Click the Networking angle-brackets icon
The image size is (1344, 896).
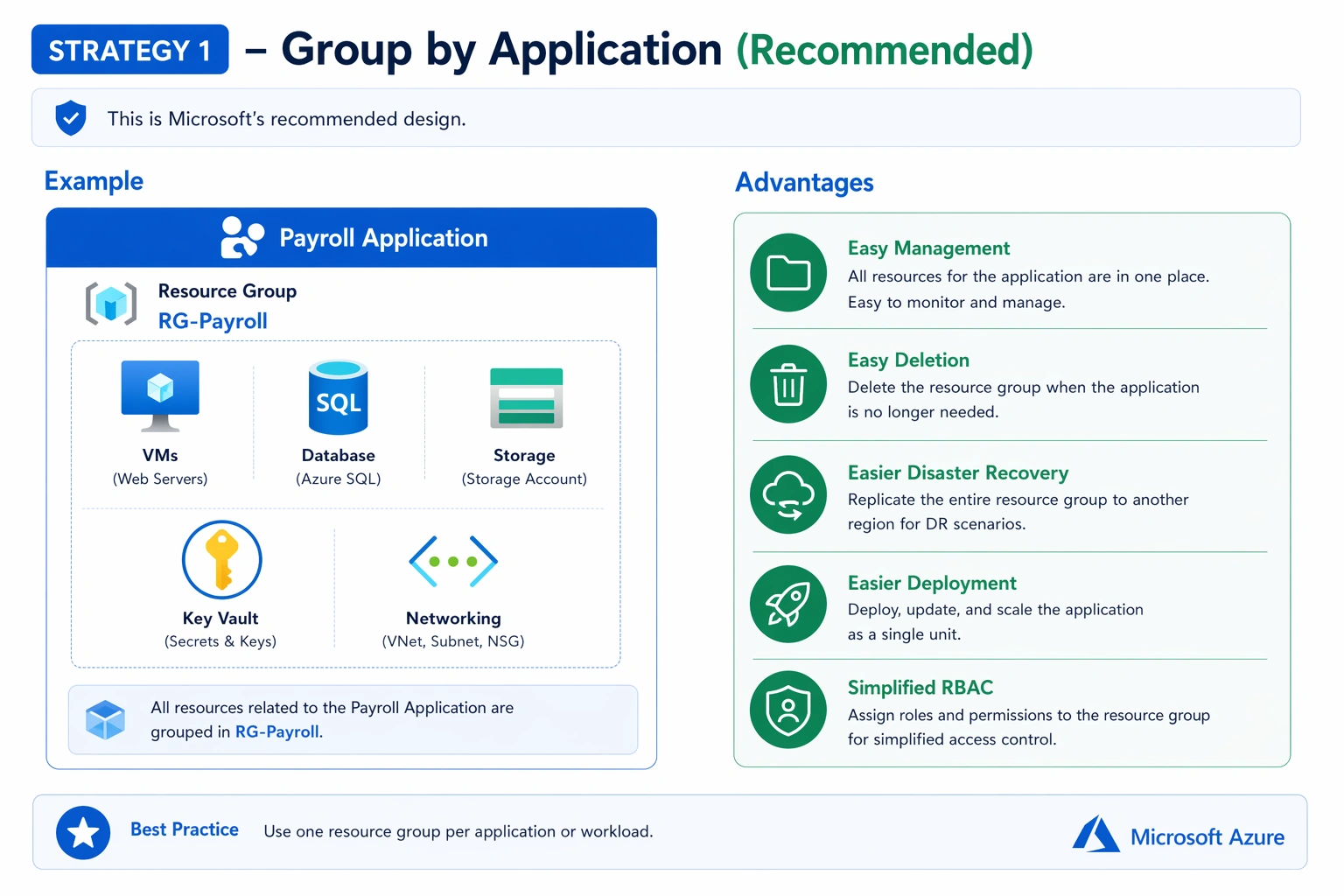pyautogui.click(x=453, y=561)
